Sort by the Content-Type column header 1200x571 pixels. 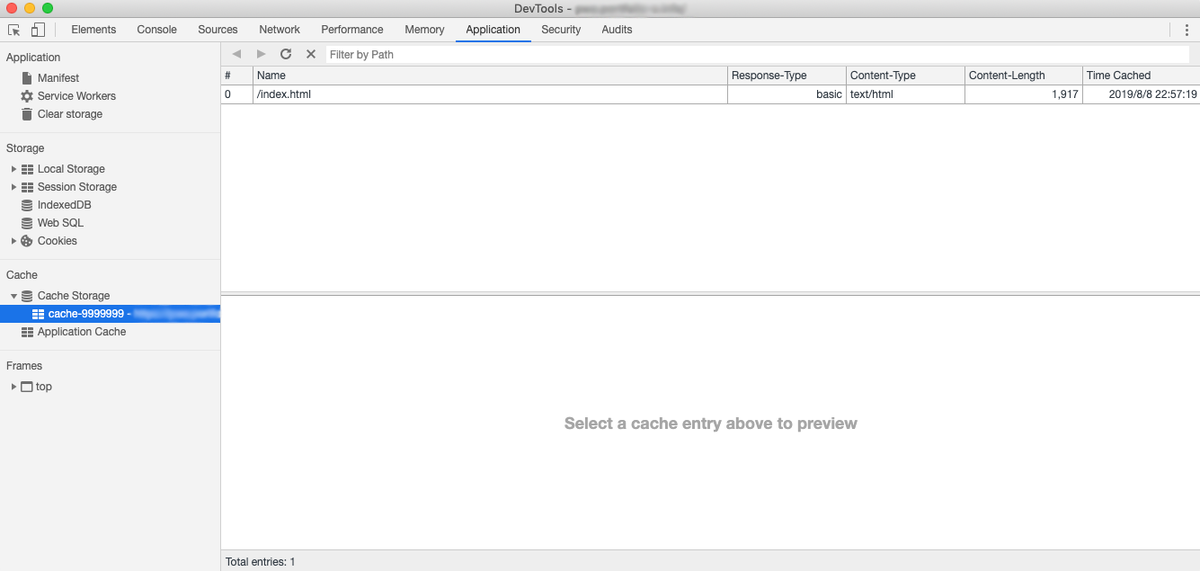(x=905, y=75)
